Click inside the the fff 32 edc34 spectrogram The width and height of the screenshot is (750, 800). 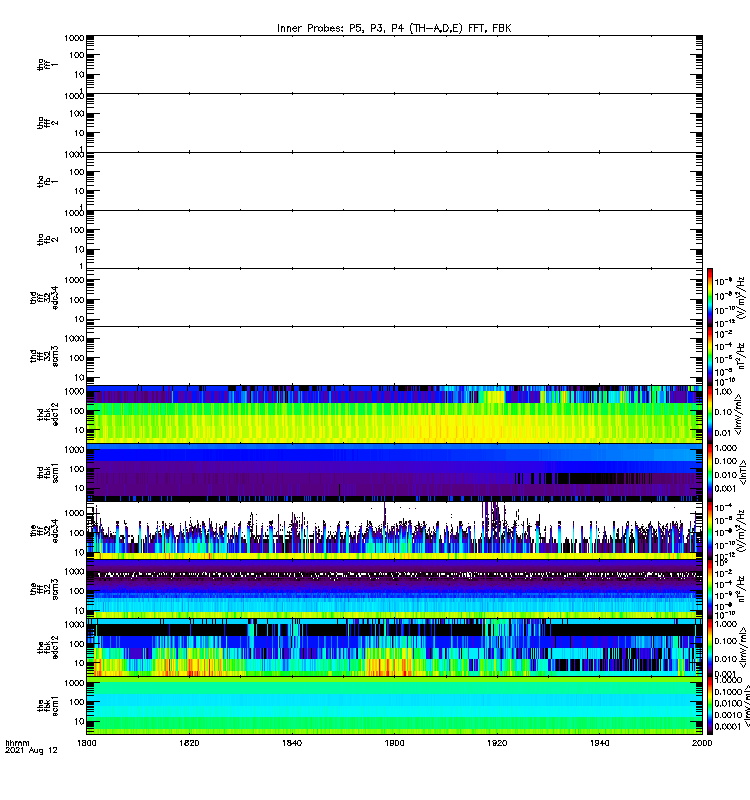tap(394, 531)
